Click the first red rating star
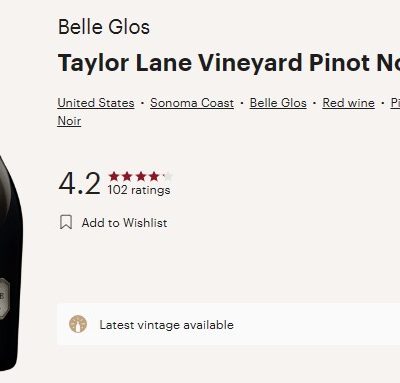Screen dimensions: 400x383 114,176
